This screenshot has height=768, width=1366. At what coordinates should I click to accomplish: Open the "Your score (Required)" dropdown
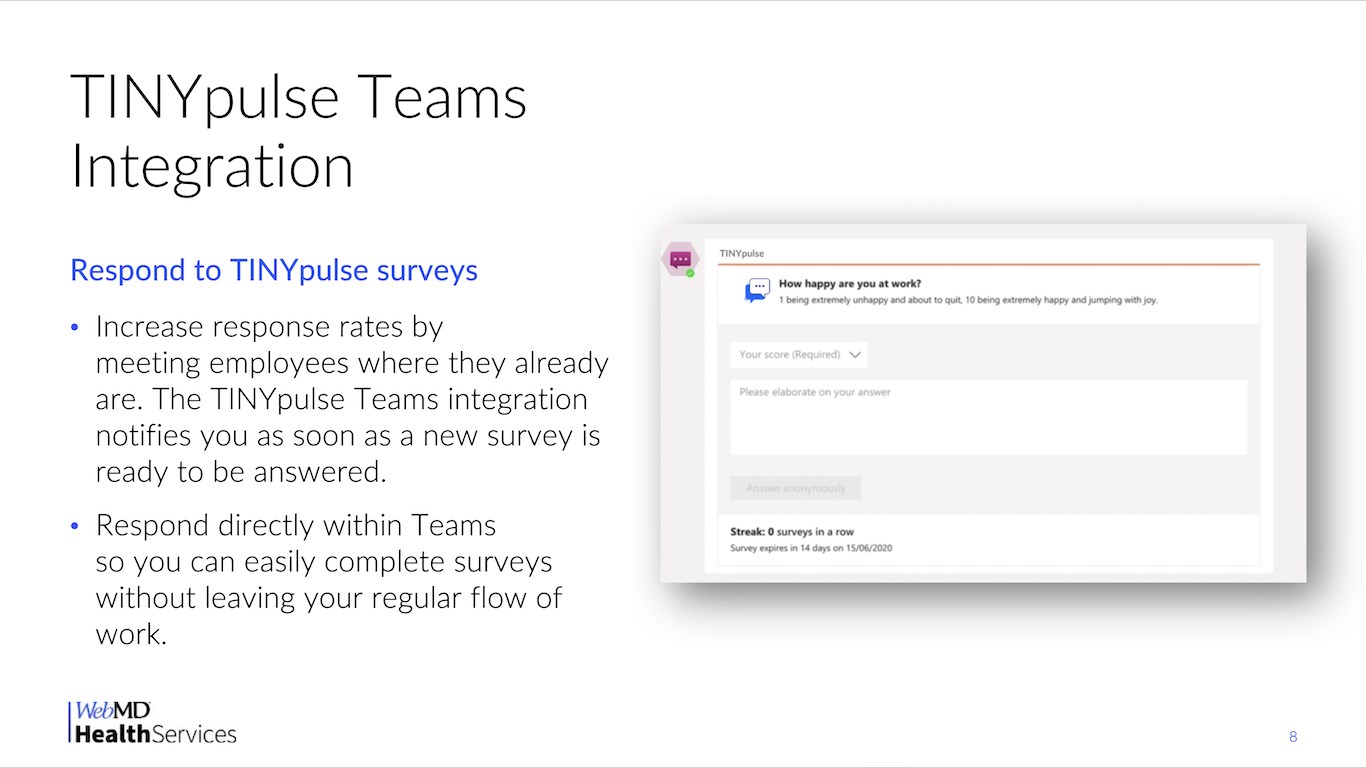click(x=798, y=355)
